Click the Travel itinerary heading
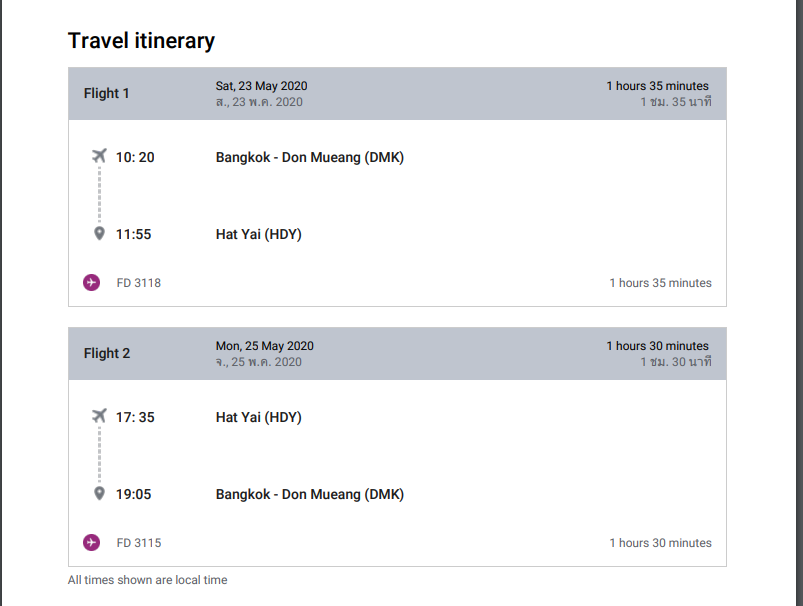 click(141, 41)
